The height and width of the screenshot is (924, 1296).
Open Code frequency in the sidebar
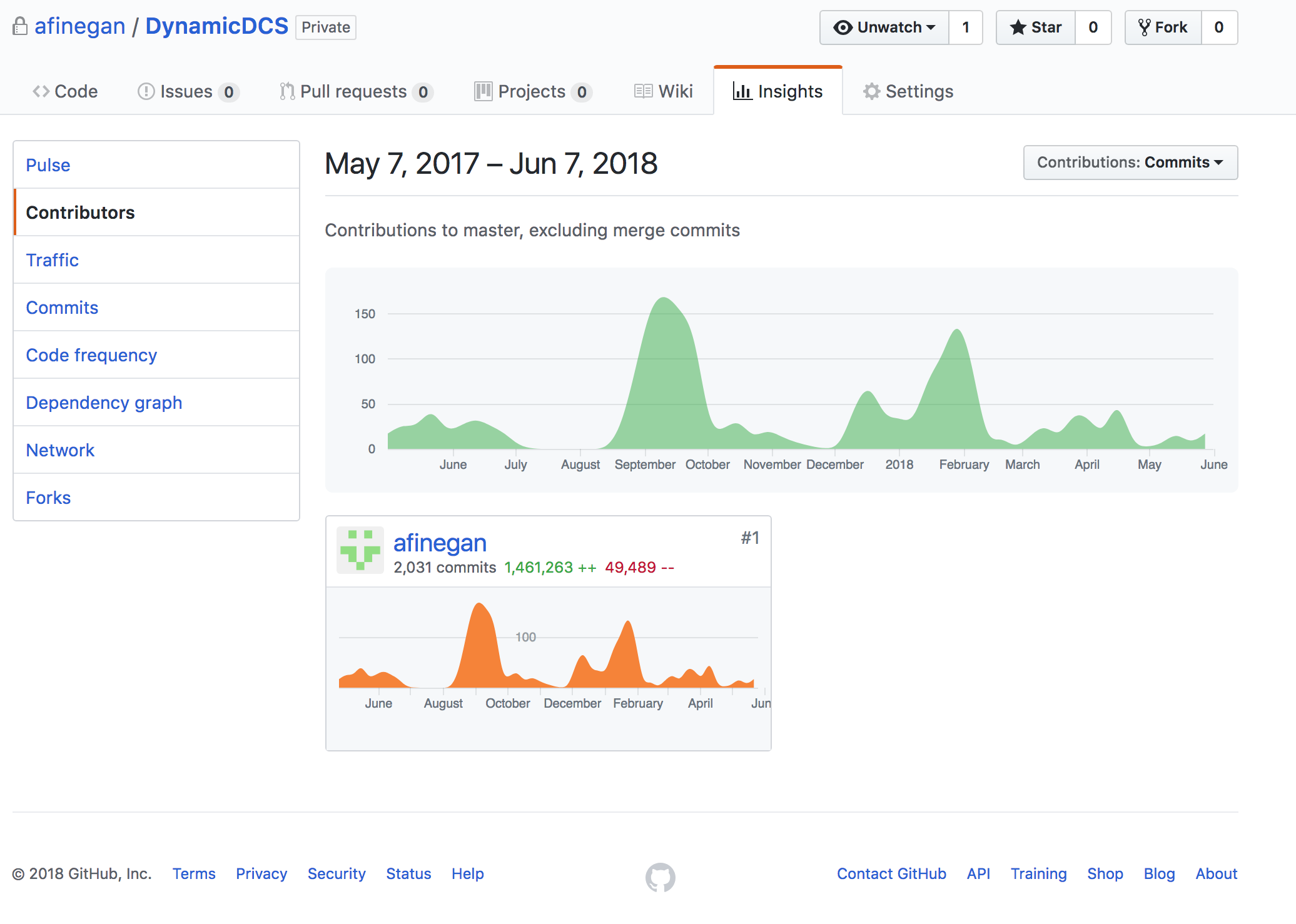156,355
